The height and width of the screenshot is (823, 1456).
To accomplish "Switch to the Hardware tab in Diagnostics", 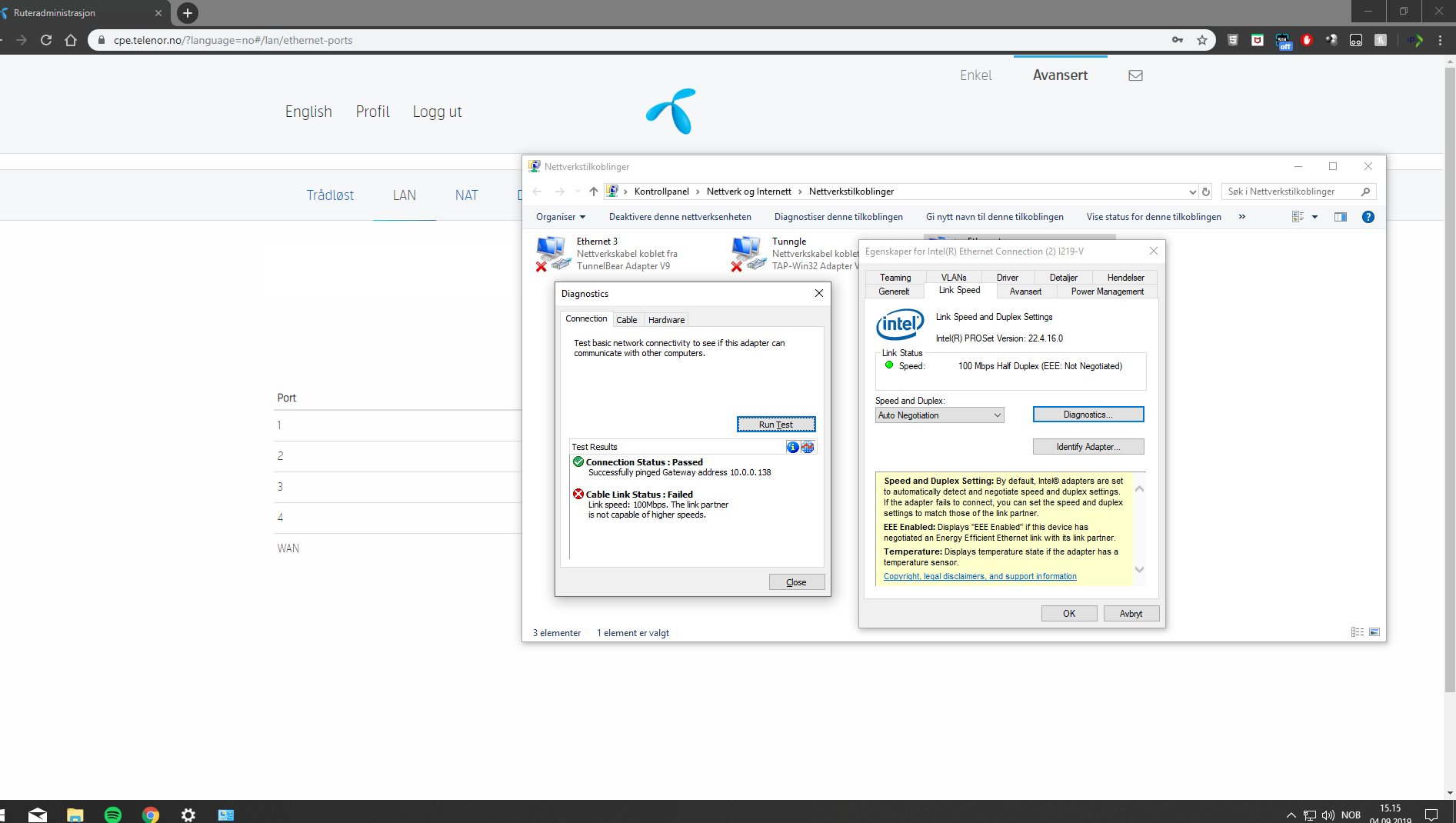I will pos(666,320).
